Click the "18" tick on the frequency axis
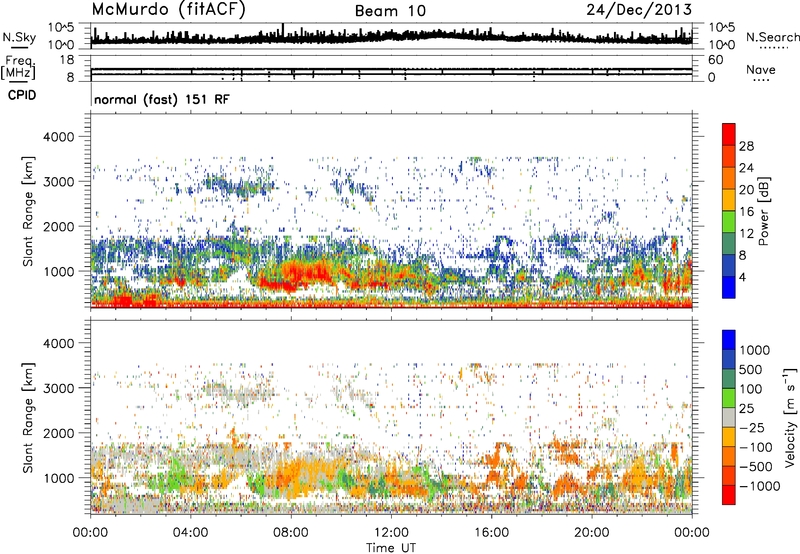The height and width of the screenshot is (554, 800). [x=67, y=60]
